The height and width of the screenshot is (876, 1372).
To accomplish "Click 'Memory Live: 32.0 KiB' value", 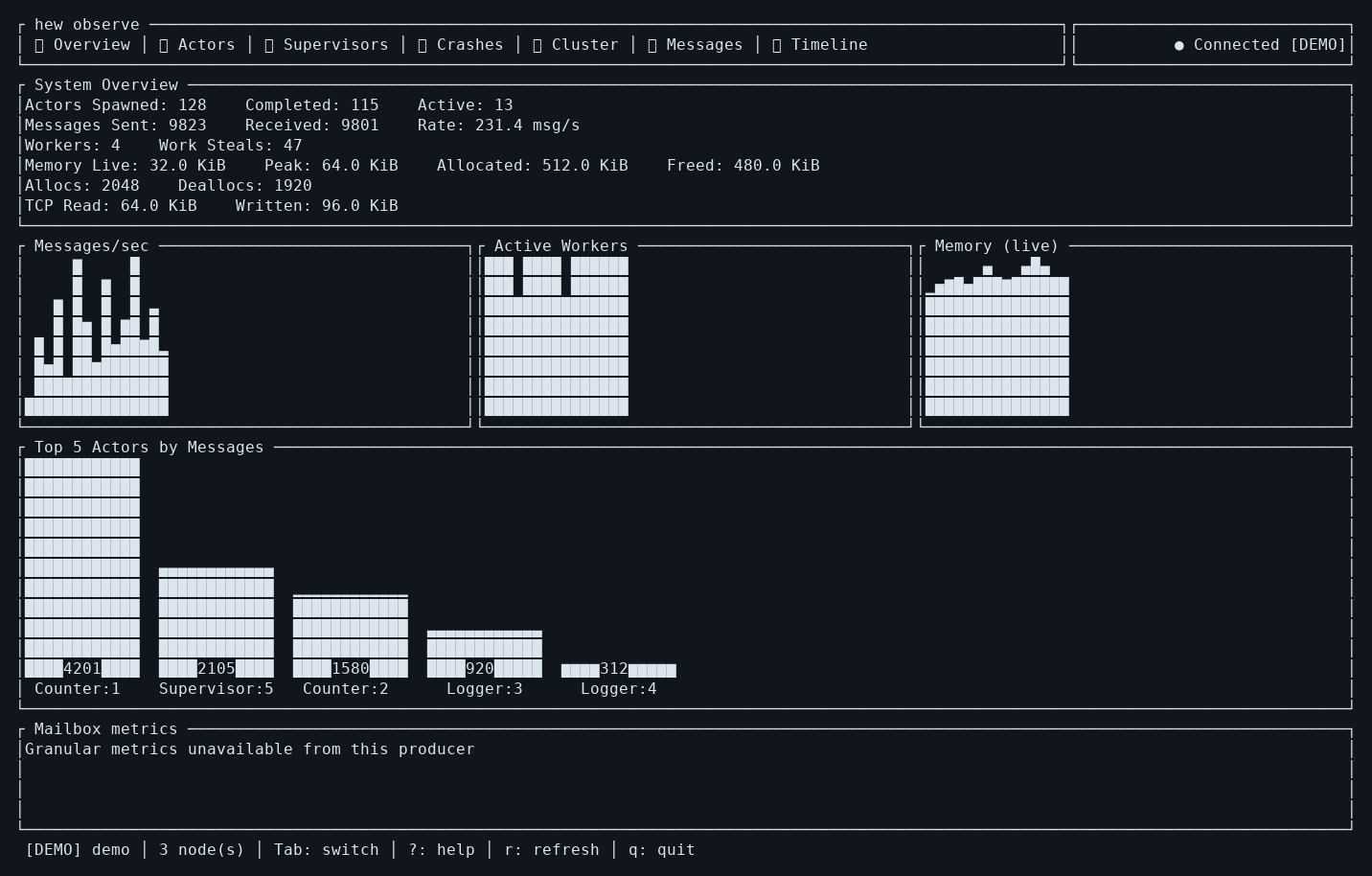I will (126, 166).
